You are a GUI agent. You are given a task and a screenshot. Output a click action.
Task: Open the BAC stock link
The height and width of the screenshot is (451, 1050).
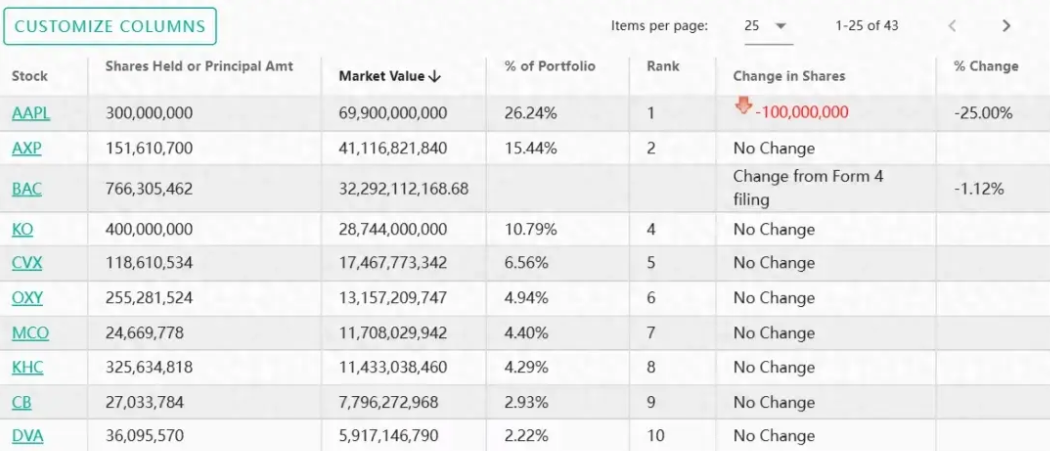[x=27, y=189]
